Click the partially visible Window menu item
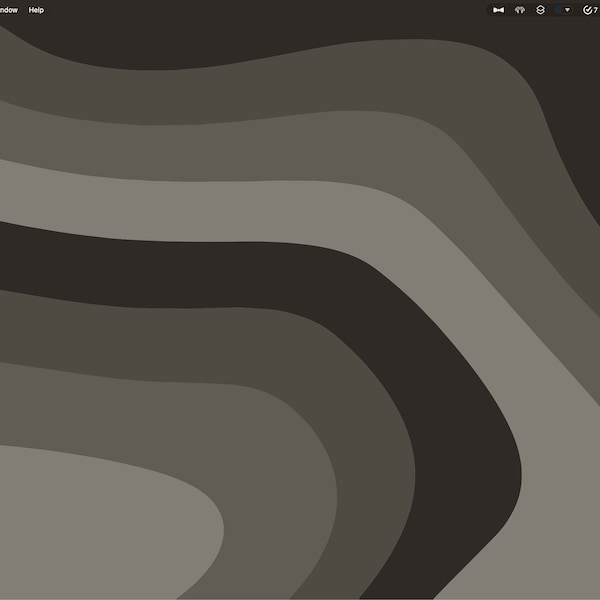 click(x=8, y=10)
